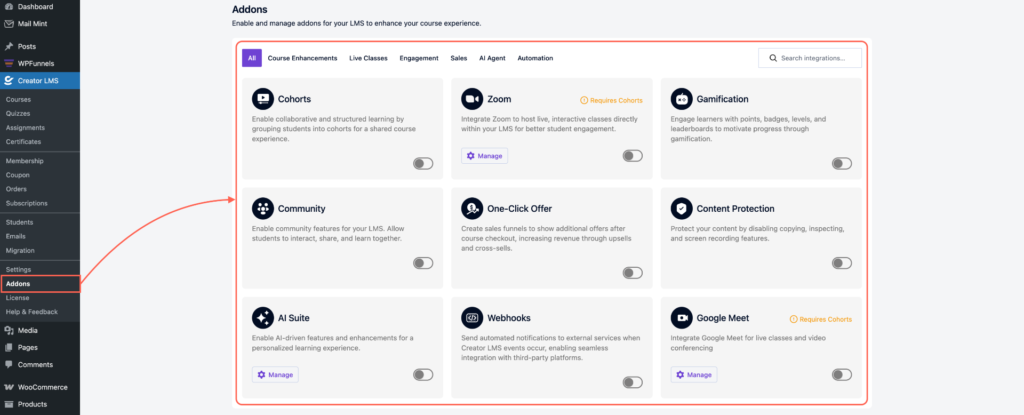Enable the Webhooks toggle switch

tap(632, 382)
